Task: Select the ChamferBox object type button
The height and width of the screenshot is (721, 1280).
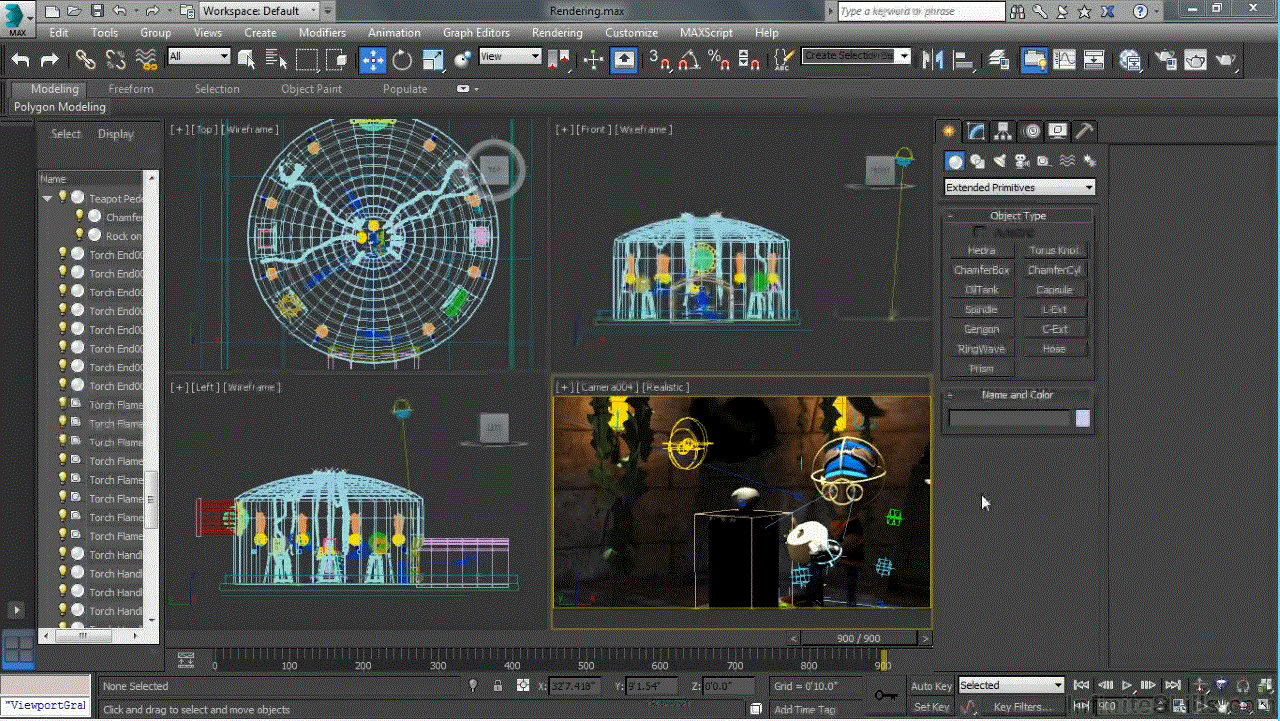Action: coord(981,270)
